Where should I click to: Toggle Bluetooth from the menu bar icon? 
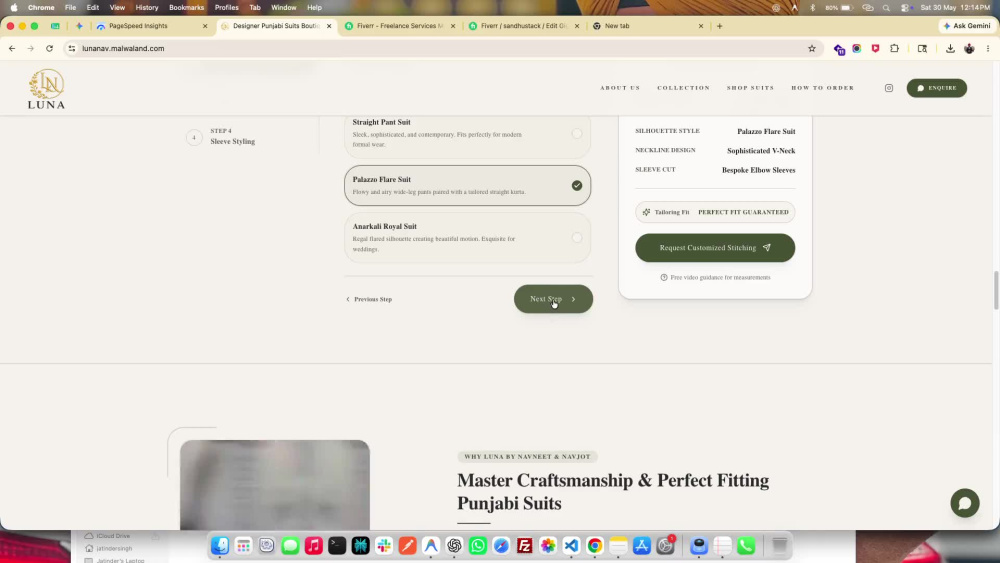tap(812, 8)
